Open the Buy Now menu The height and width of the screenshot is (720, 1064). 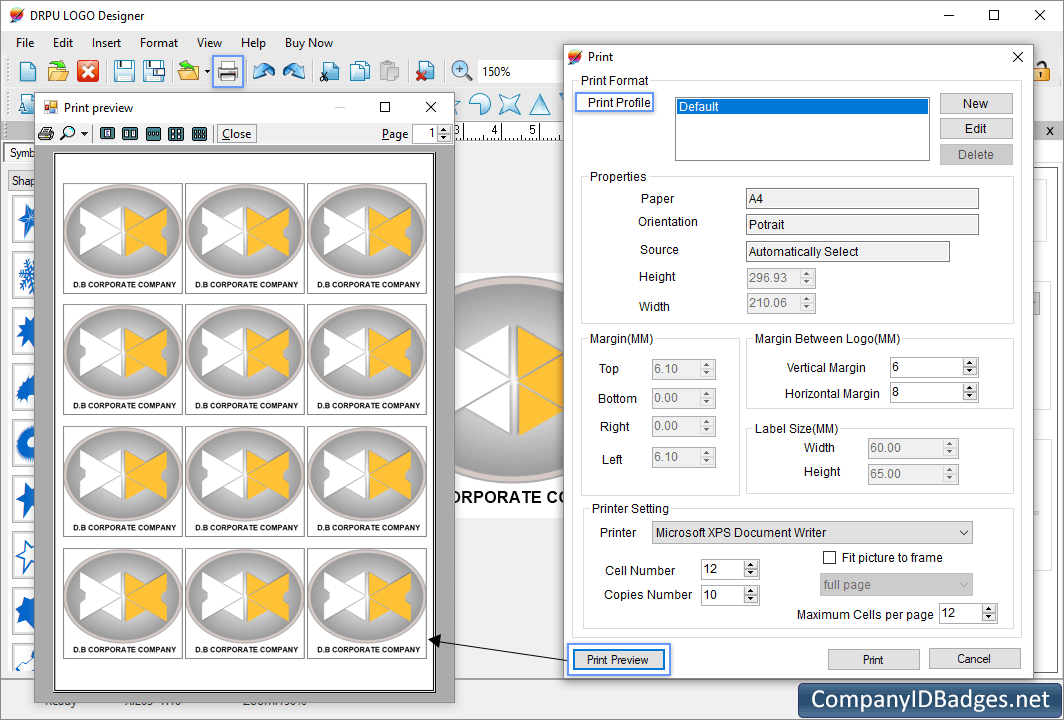click(309, 43)
